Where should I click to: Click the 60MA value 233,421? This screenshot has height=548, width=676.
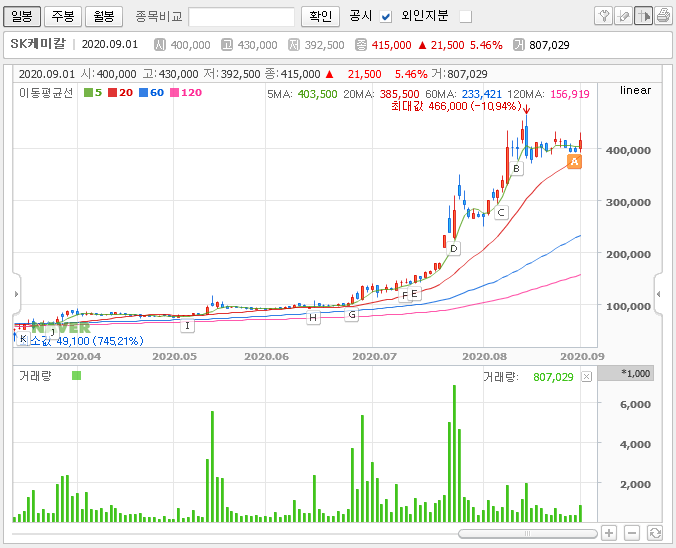[x=482, y=94]
